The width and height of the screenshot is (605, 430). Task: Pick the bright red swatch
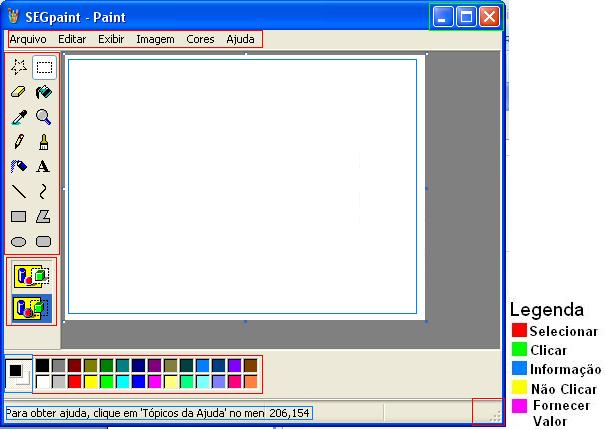(x=74, y=382)
